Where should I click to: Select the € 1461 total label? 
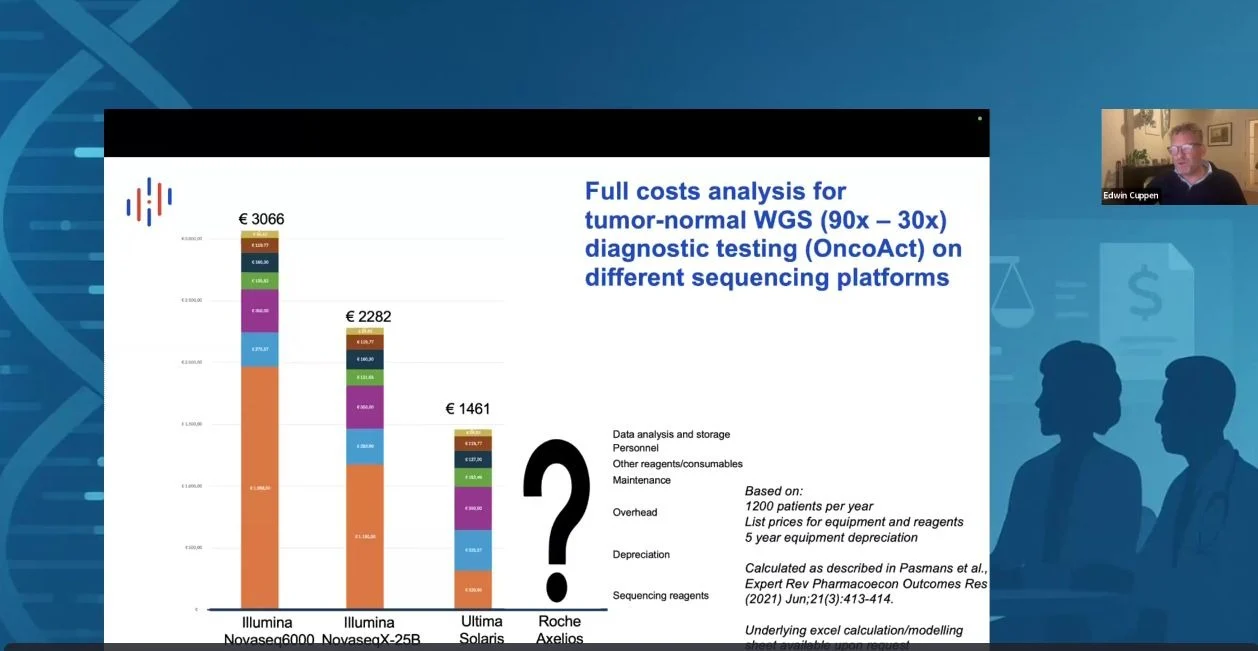tap(467, 409)
